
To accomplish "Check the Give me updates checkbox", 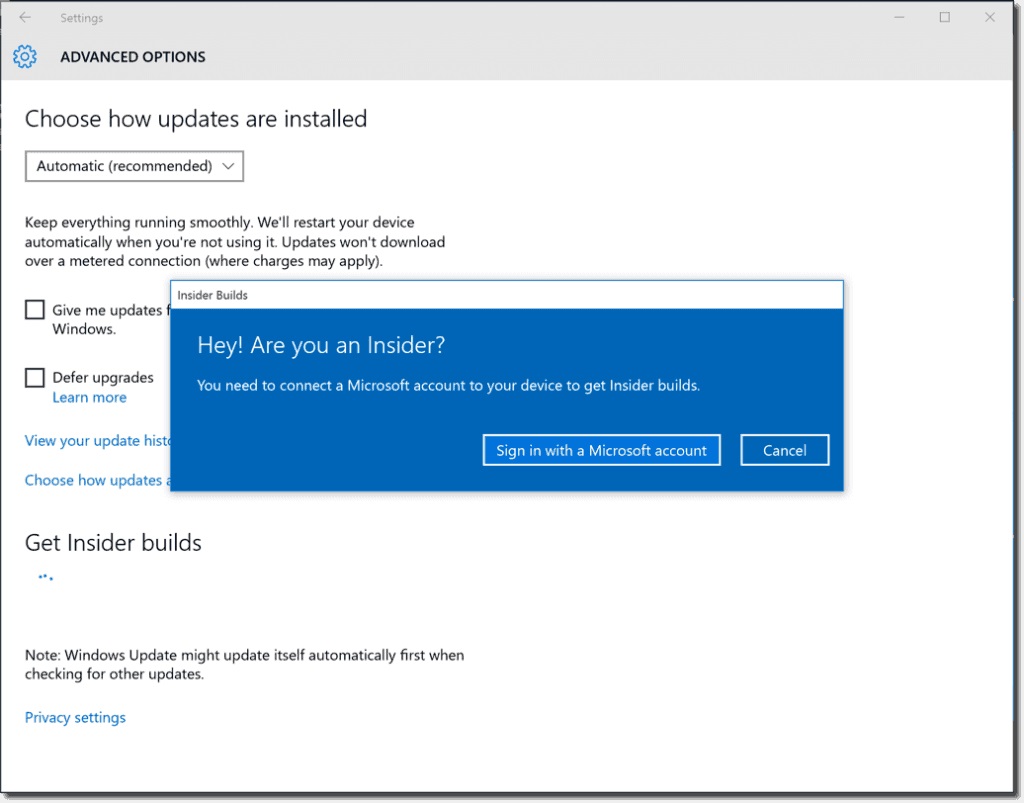I will pos(35,309).
